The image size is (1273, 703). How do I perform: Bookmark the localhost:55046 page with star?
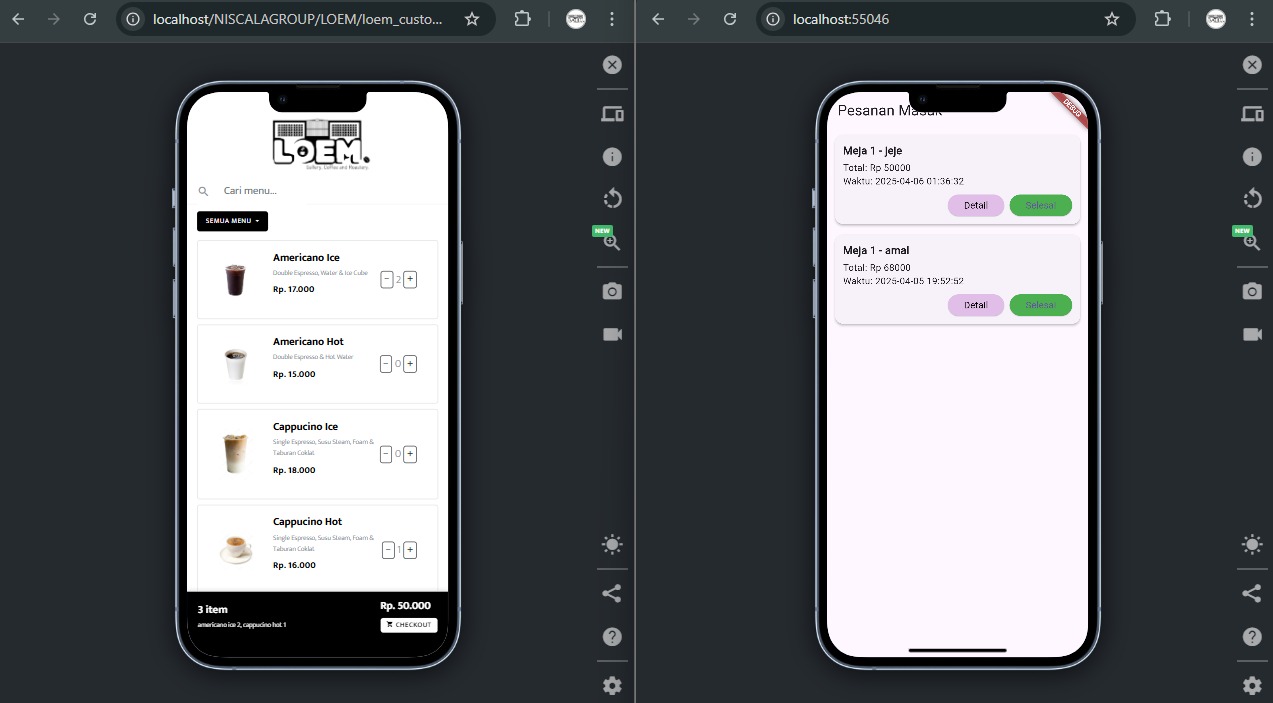click(x=1111, y=19)
